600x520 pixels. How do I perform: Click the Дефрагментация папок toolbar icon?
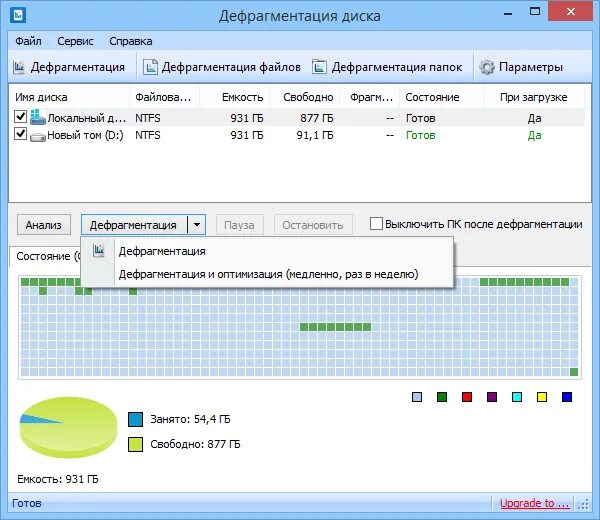click(319, 67)
